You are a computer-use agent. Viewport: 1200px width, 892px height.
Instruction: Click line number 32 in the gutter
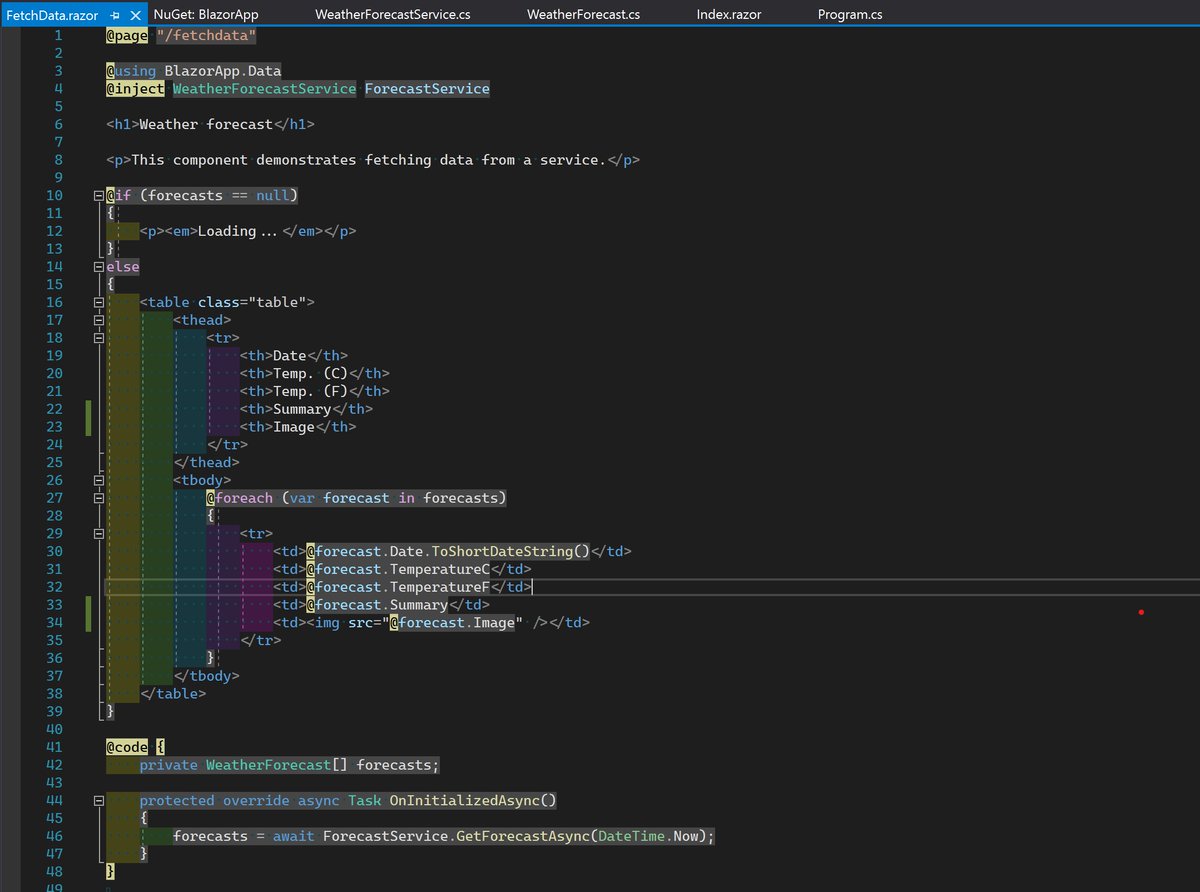tap(54, 587)
